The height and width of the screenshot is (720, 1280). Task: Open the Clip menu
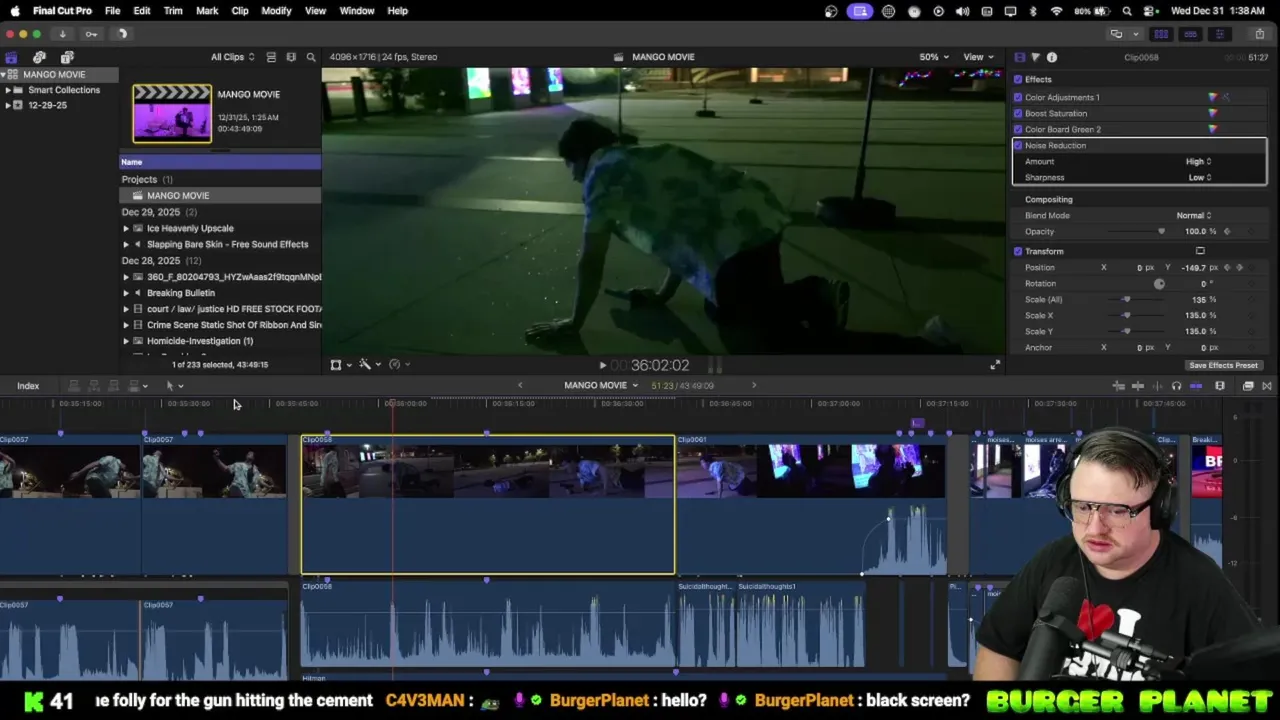240,11
